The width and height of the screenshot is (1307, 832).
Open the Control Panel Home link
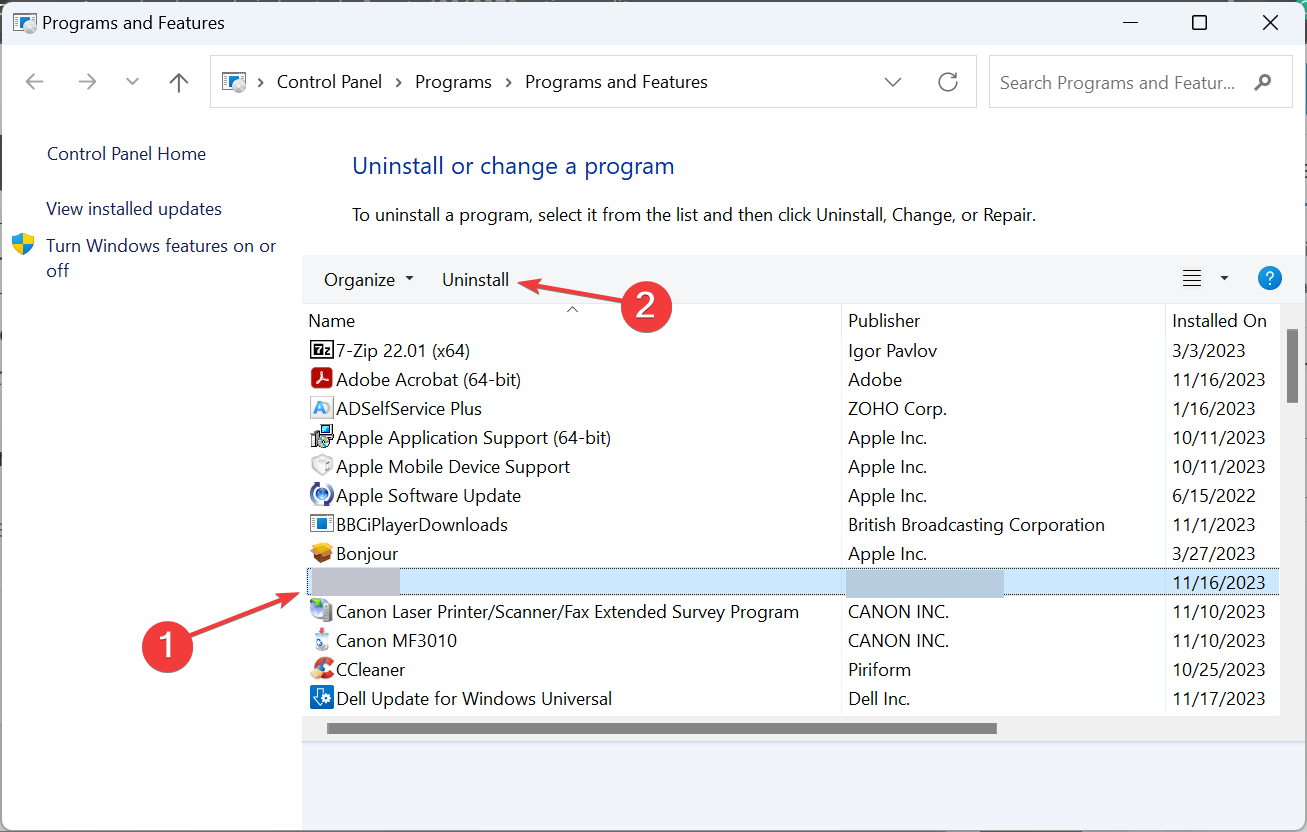(x=126, y=154)
